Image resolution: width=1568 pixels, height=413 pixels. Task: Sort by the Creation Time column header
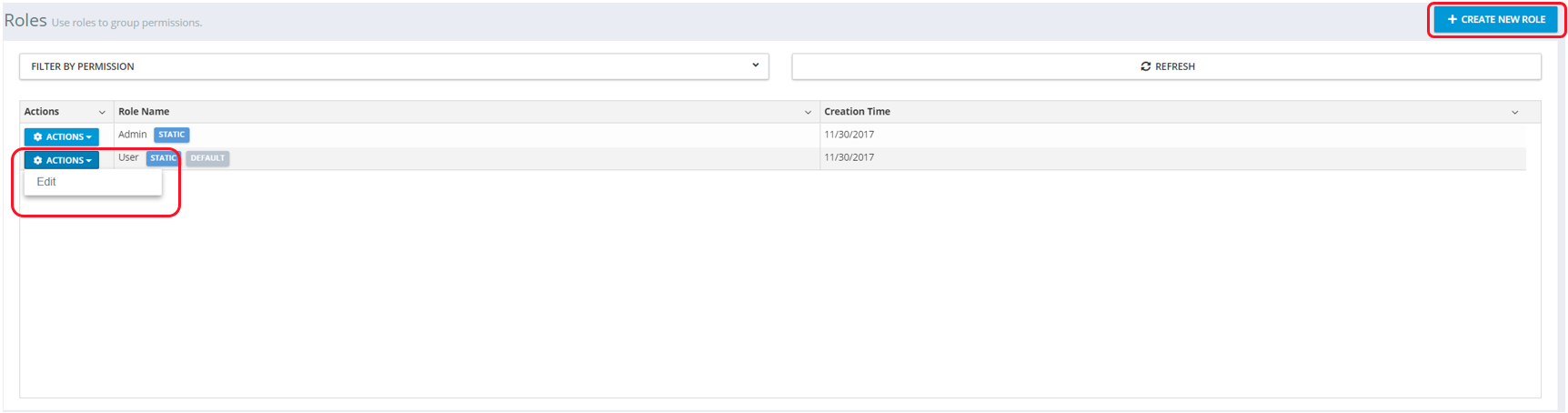click(857, 112)
